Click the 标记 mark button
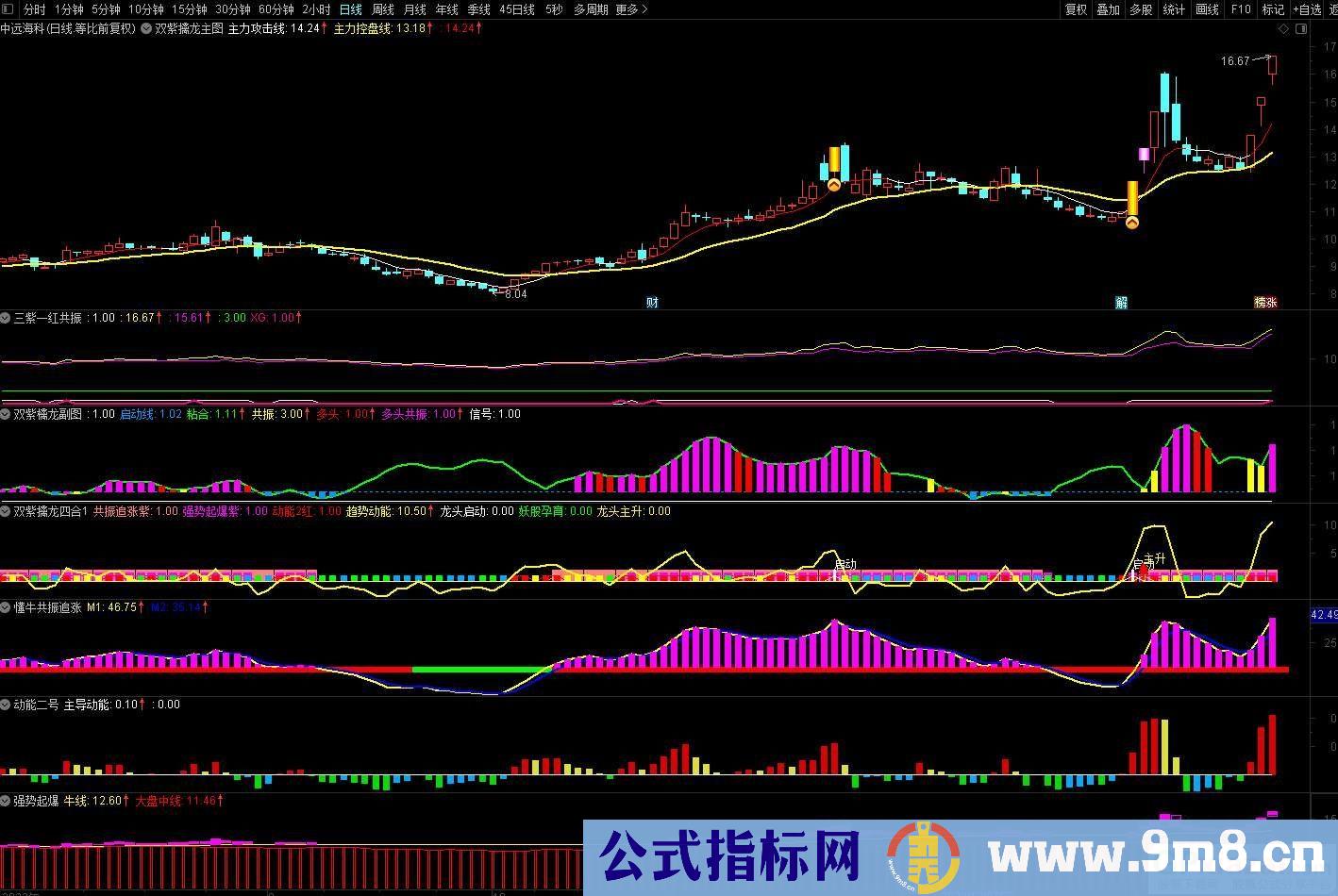 [1273, 9]
